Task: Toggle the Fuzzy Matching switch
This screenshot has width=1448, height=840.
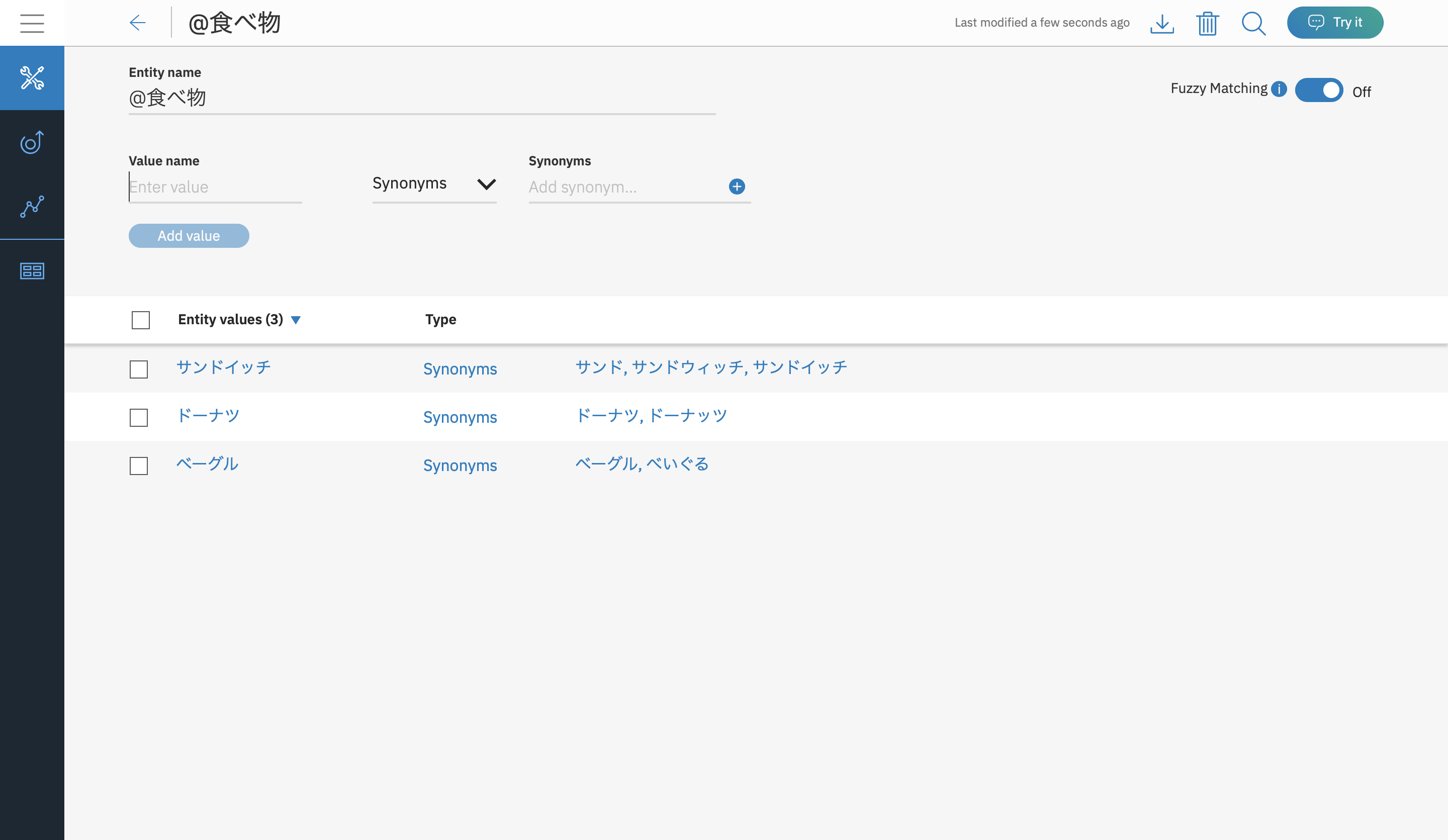Action: [1319, 90]
